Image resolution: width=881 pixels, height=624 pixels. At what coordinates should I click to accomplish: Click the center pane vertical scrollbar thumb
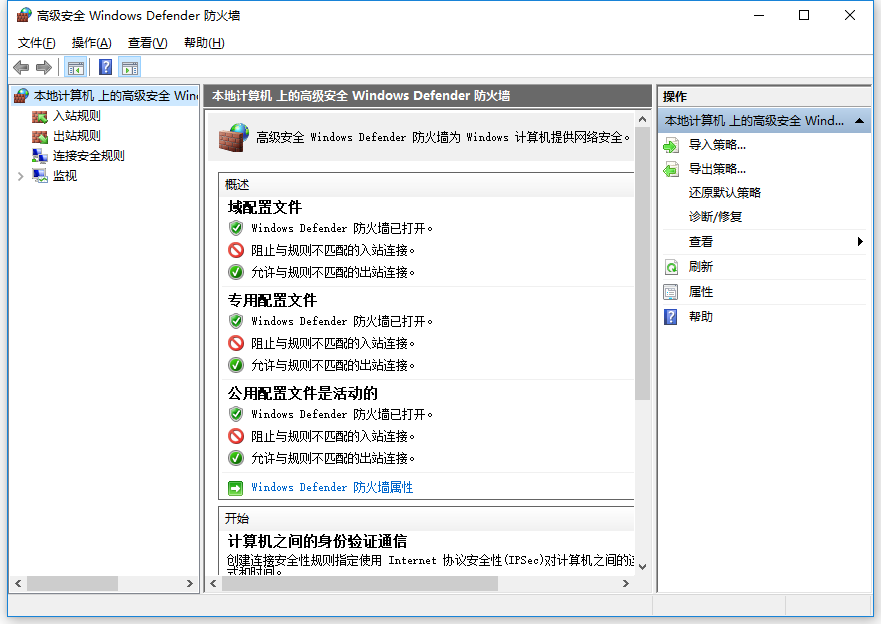tap(642, 263)
